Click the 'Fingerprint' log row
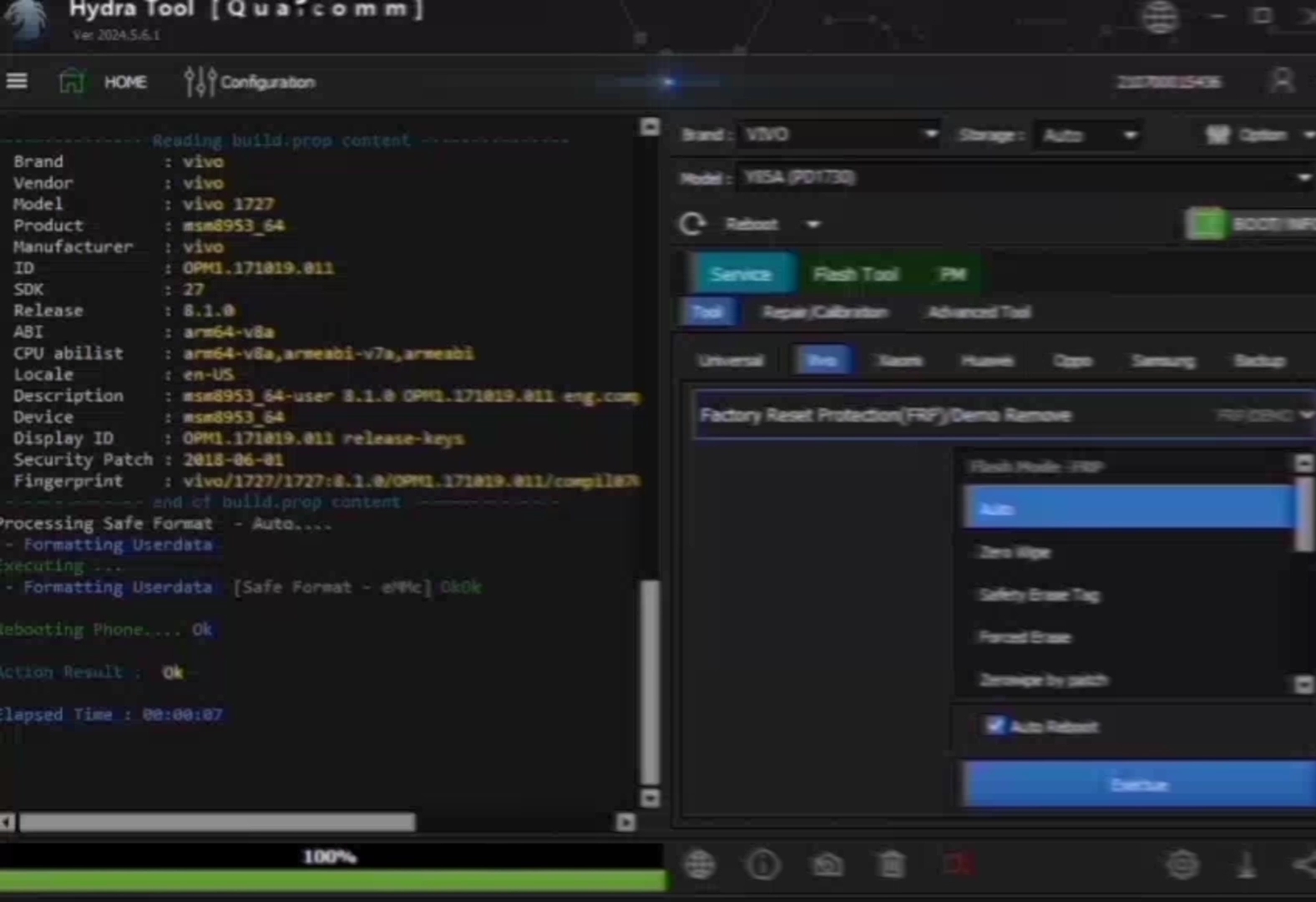The height and width of the screenshot is (902, 1316). (326, 481)
